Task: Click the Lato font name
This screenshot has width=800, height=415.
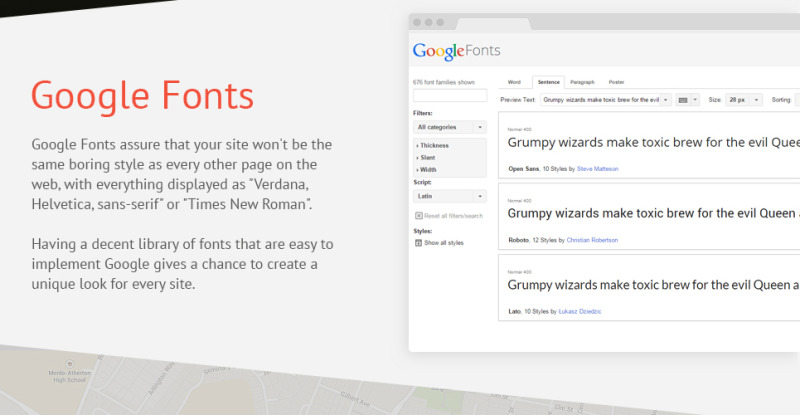Action: point(514,311)
